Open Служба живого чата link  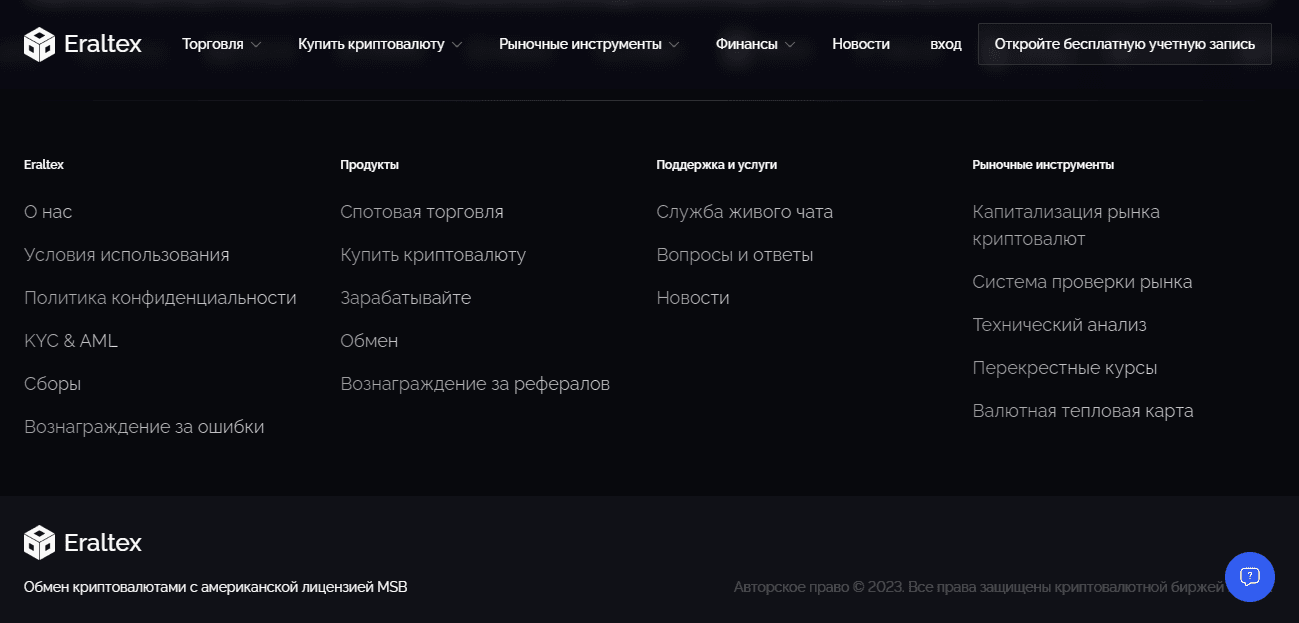tap(744, 212)
